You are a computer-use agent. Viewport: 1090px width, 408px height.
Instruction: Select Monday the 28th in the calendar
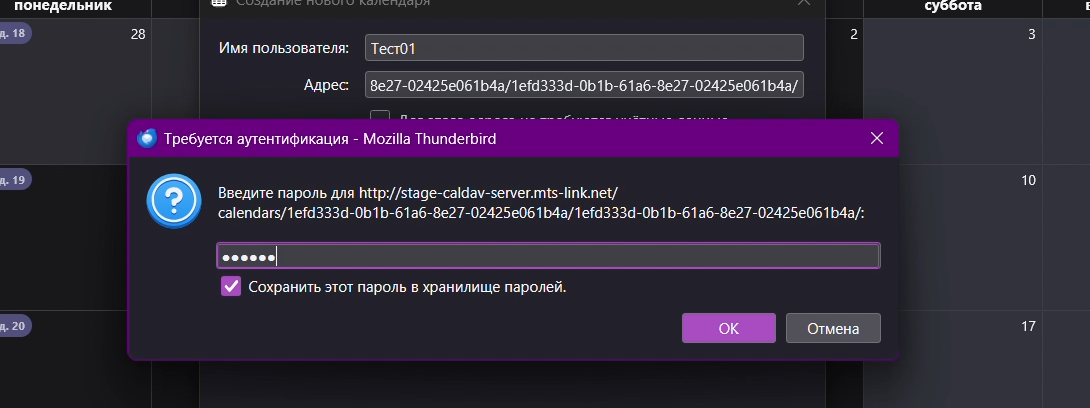click(75, 90)
